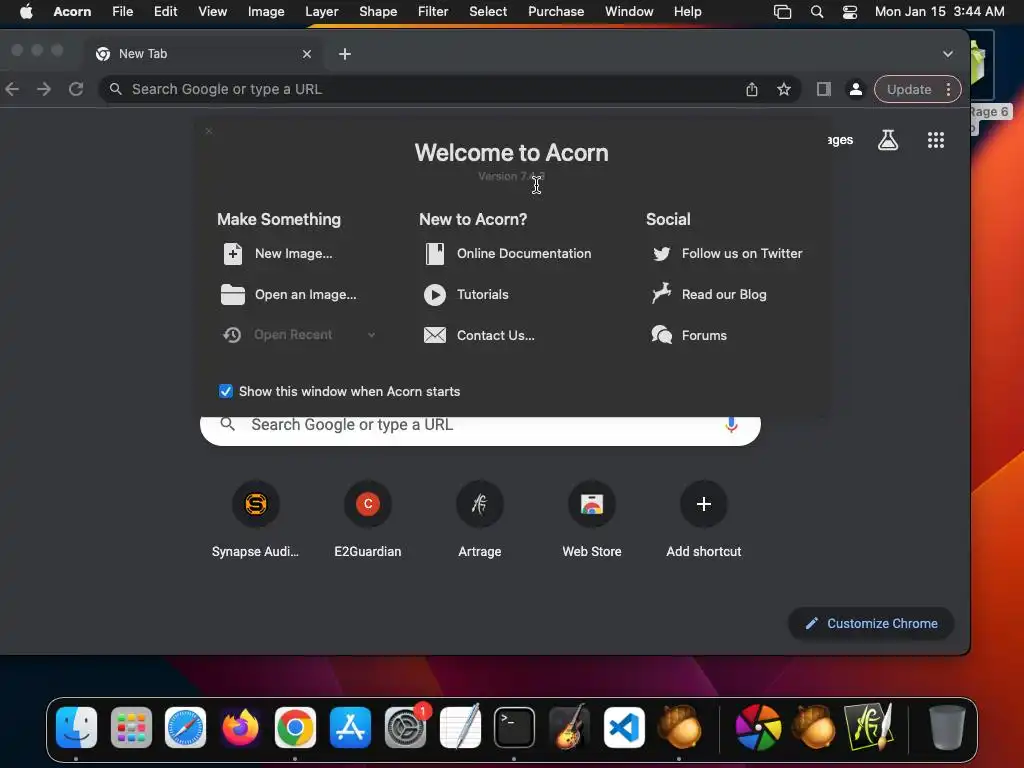Image resolution: width=1024 pixels, height=768 pixels.
Task: Open the E2Guardian shortcut
Action: (368, 520)
